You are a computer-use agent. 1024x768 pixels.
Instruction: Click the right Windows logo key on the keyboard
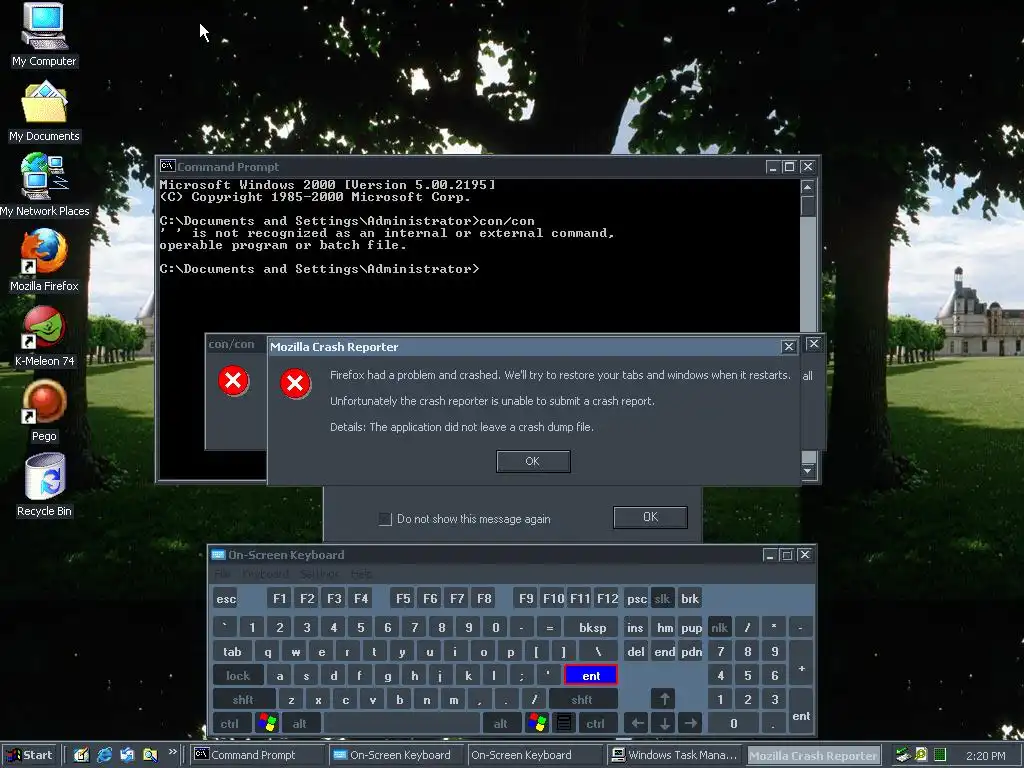coord(537,723)
